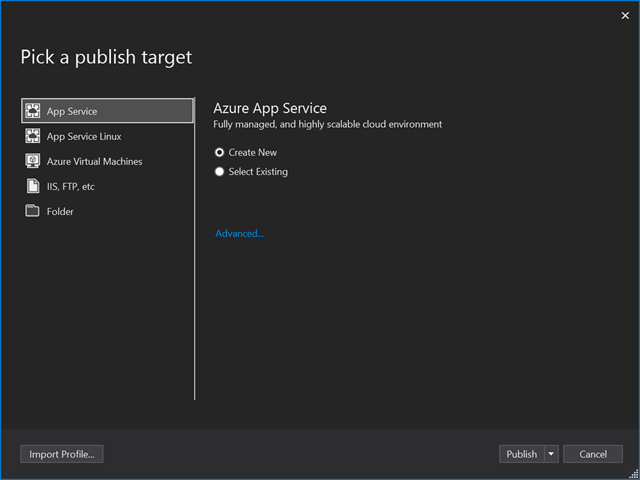Click the resize grip in dialog corner

click(x=633, y=474)
